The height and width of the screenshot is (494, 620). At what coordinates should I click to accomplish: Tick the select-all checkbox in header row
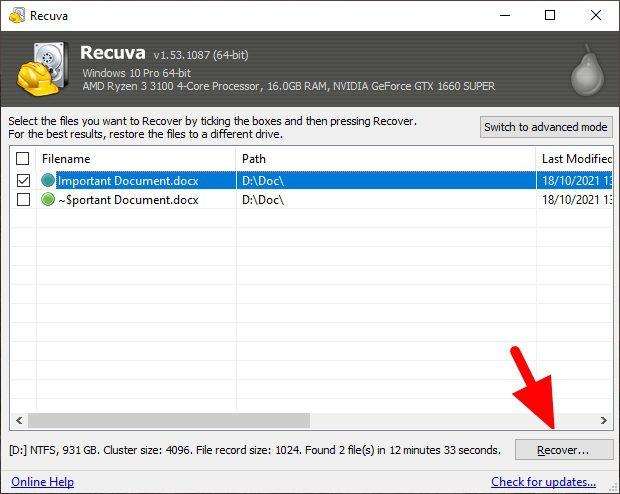tap(23, 159)
